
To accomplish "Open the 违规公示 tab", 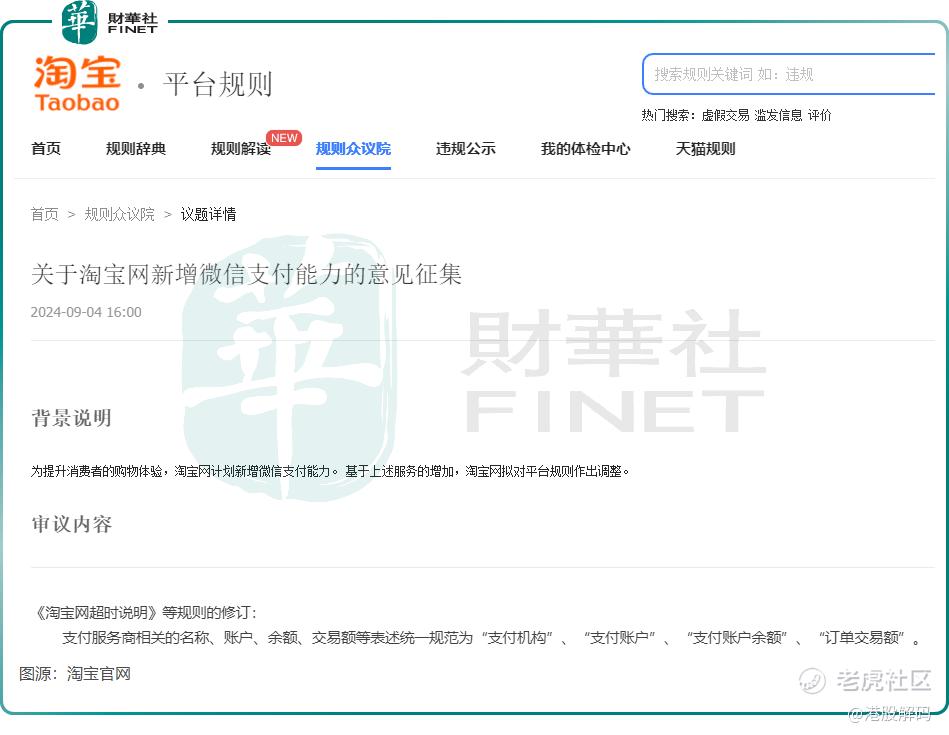I will coord(465,149).
